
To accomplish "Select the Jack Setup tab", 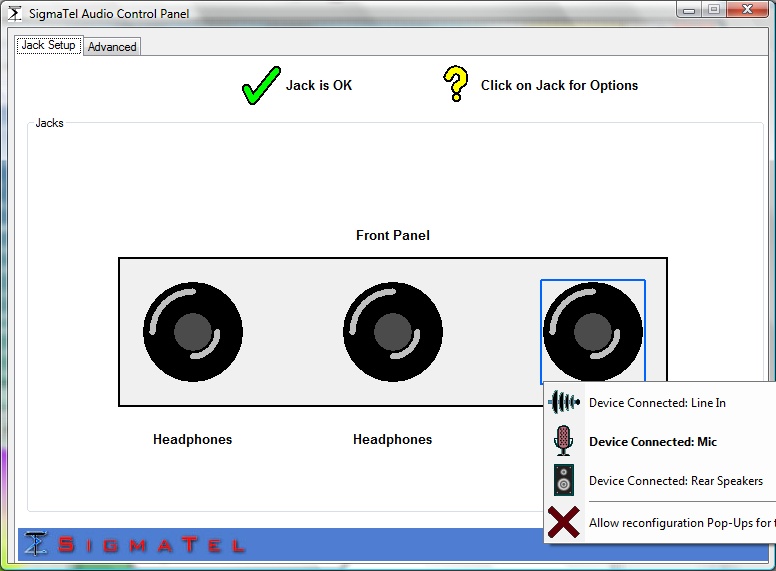I will [x=48, y=45].
